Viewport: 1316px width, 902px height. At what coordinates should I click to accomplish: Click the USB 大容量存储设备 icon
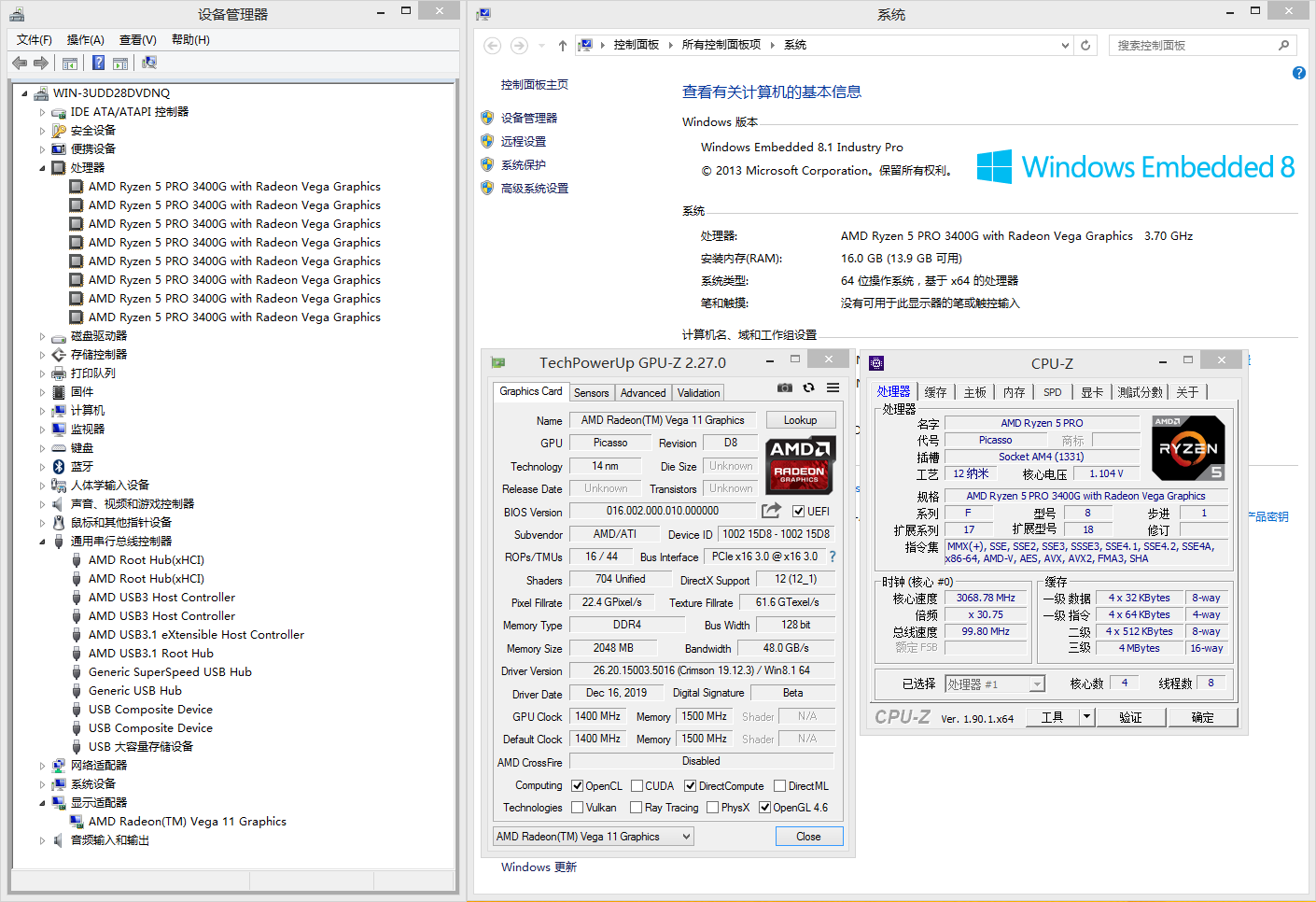pos(77,746)
